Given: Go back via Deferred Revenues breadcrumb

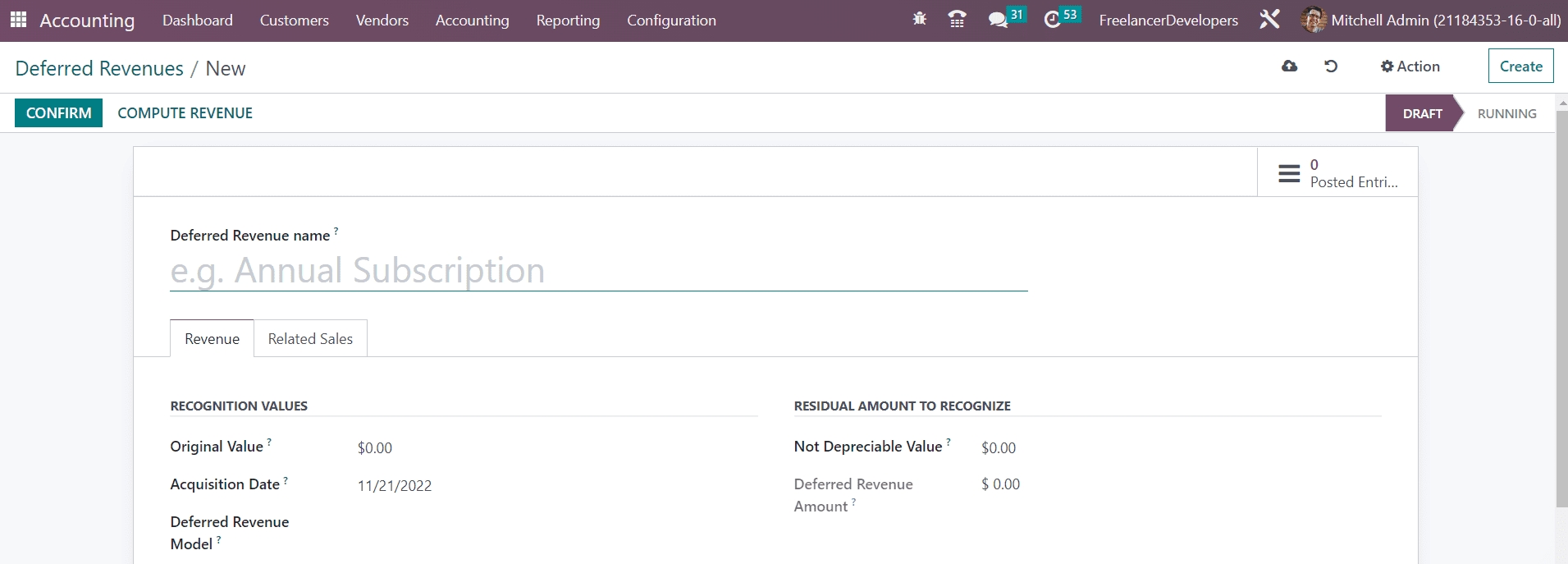Looking at the screenshot, I should 99,69.
